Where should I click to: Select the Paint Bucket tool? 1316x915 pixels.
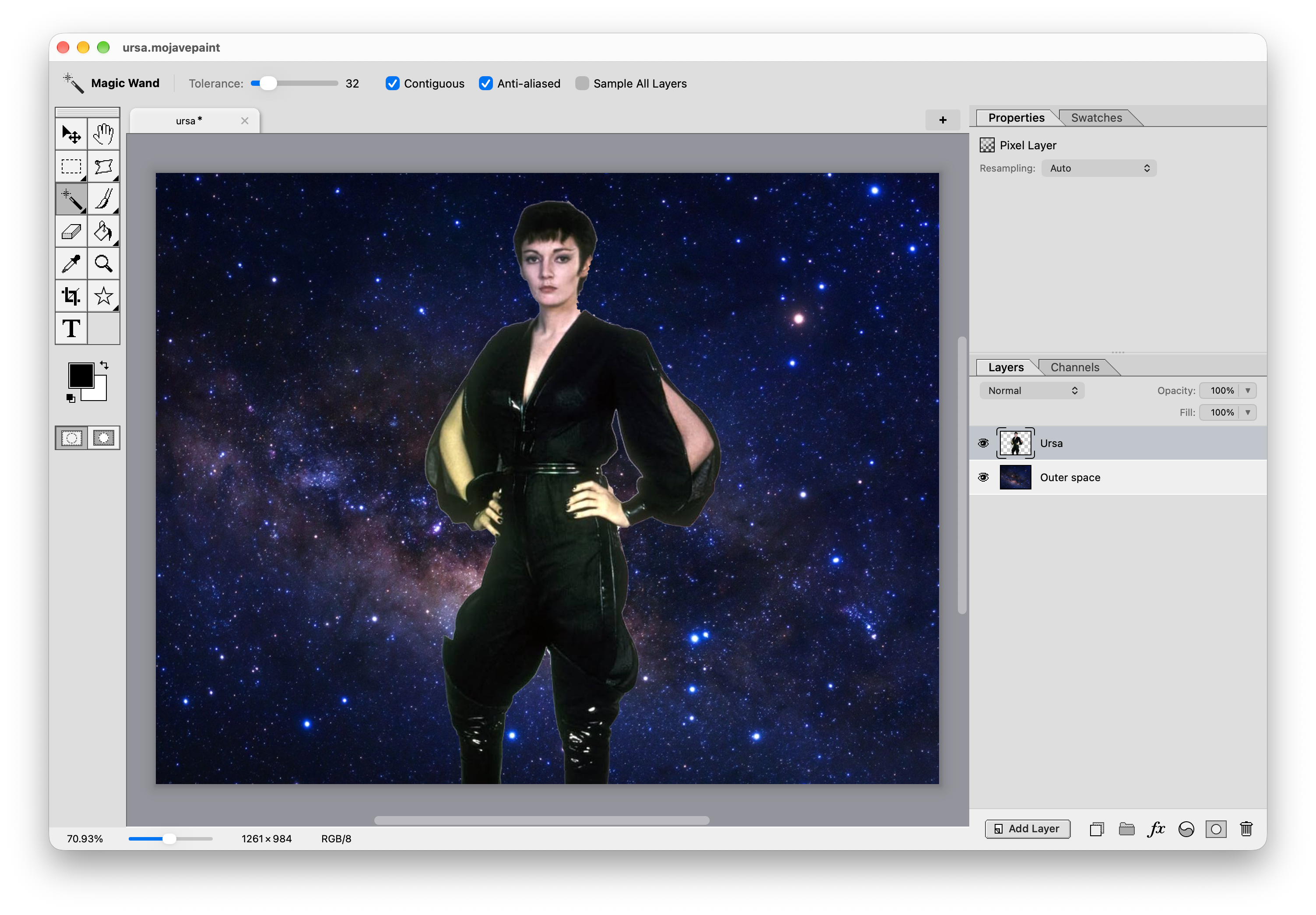tap(104, 232)
